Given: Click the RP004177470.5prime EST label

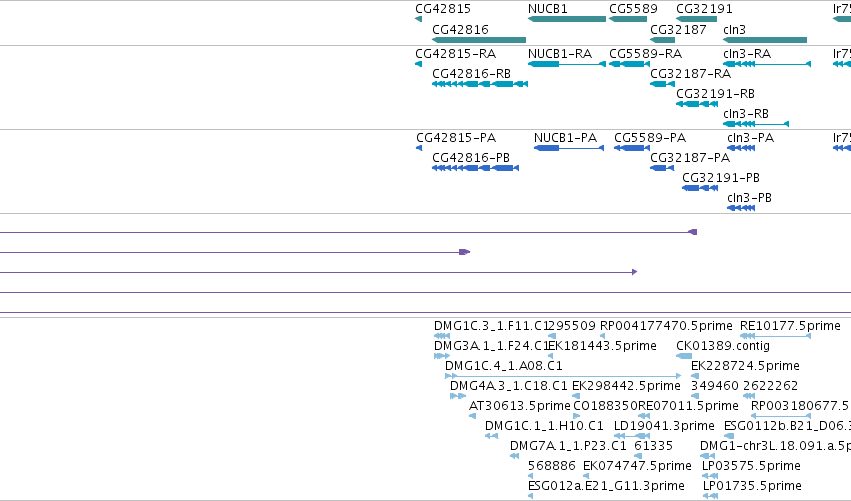Looking at the screenshot, I should click(666, 326).
